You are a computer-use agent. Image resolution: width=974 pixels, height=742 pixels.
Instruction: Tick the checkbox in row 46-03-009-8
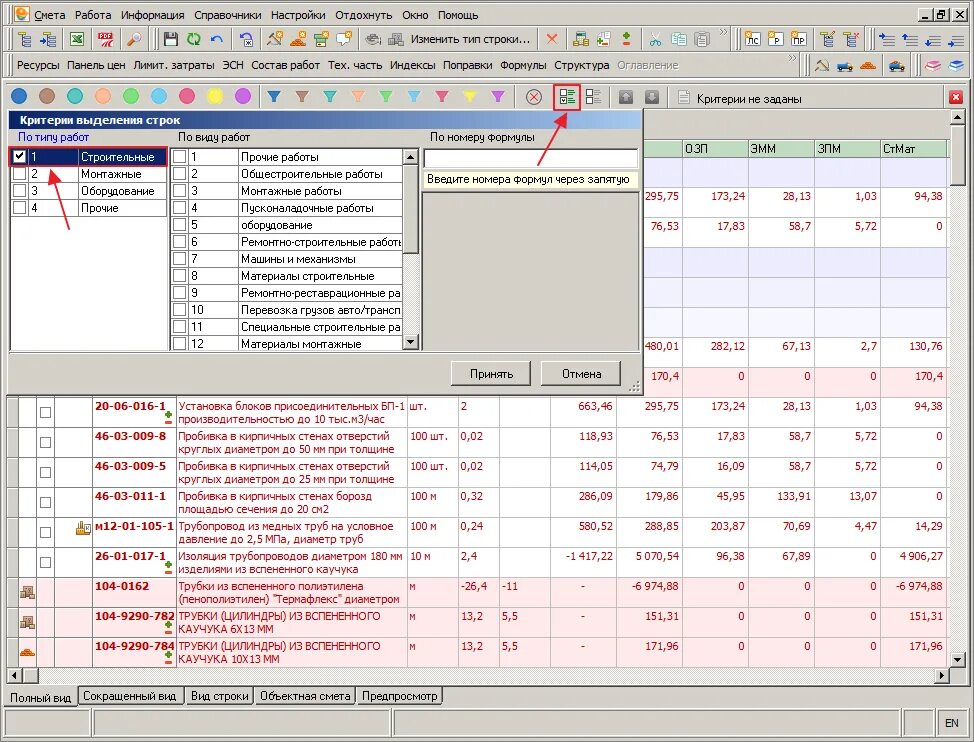coord(45,442)
